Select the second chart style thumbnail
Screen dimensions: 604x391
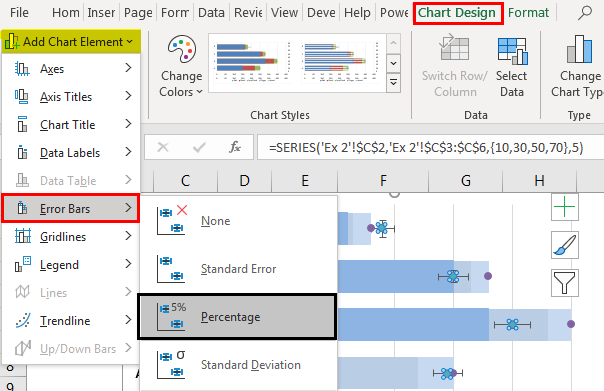(x=341, y=62)
